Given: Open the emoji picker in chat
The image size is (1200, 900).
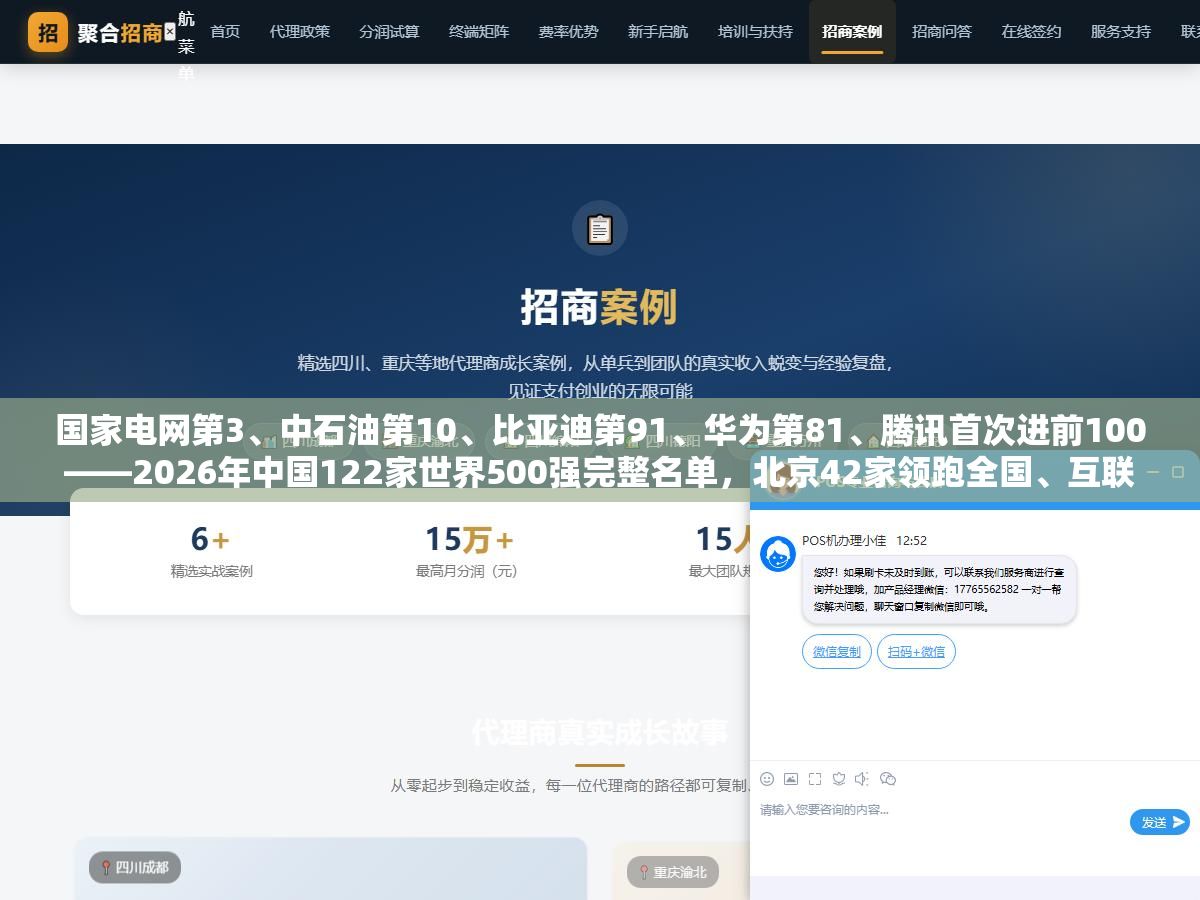Looking at the screenshot, I should click(x=767, y=779).
